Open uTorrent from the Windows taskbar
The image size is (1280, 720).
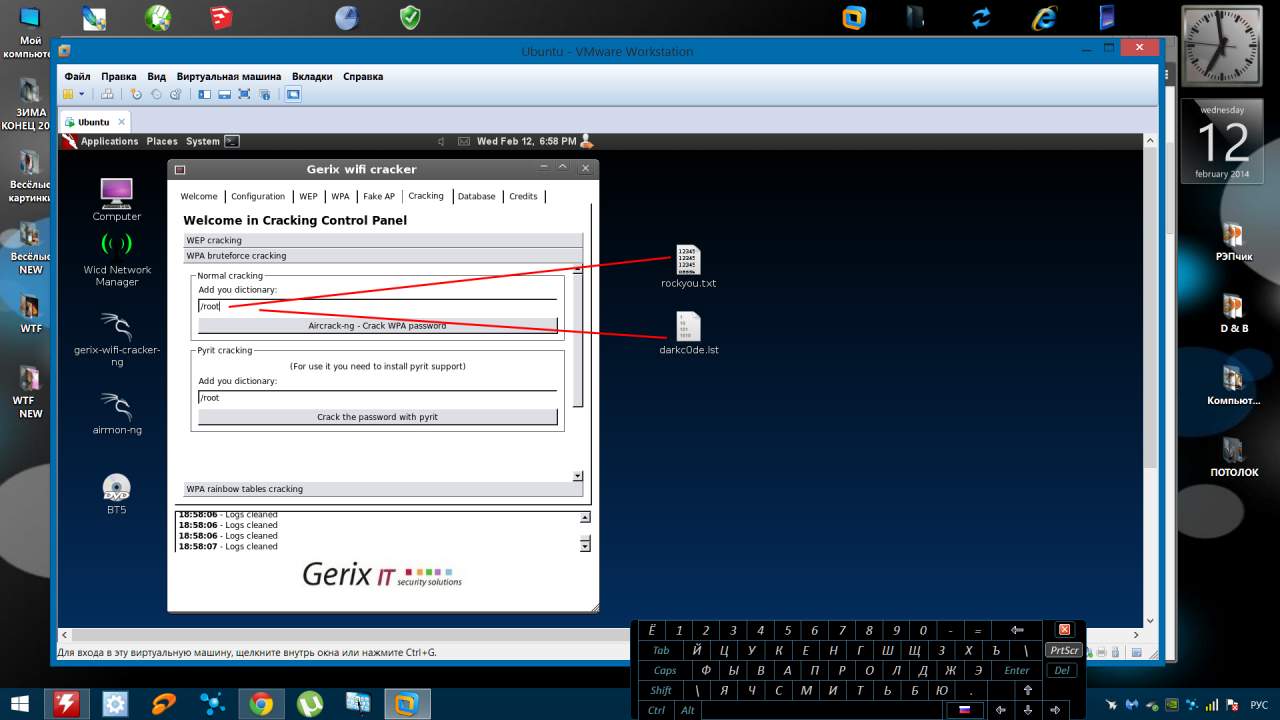pyautogui.click(x=310, y=704)
